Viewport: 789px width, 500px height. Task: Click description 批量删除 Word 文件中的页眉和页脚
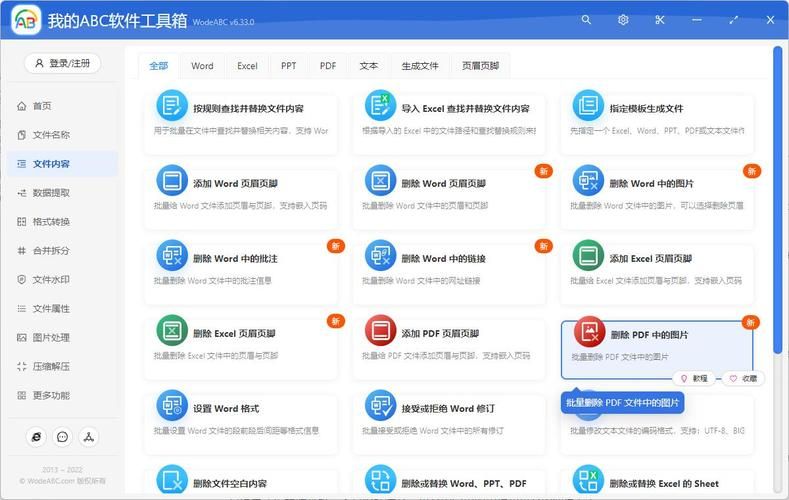click(425, 206)
